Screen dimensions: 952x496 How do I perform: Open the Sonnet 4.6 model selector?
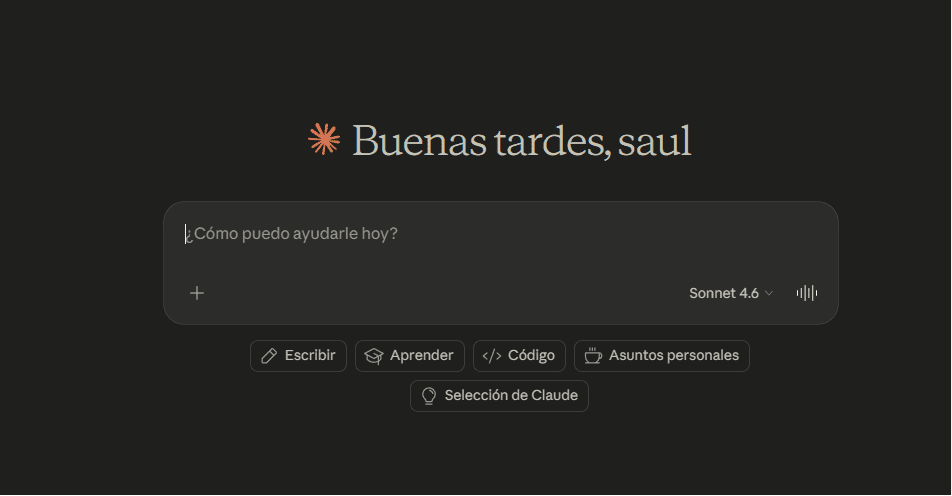coord(731,293)
